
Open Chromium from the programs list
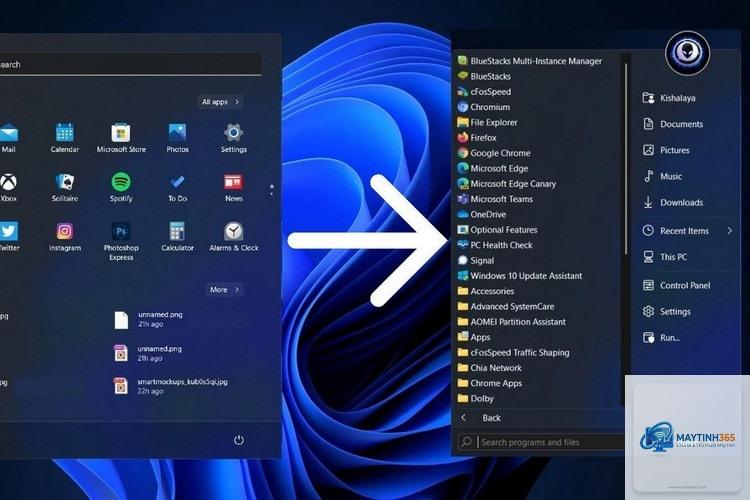tap(484, 107)
